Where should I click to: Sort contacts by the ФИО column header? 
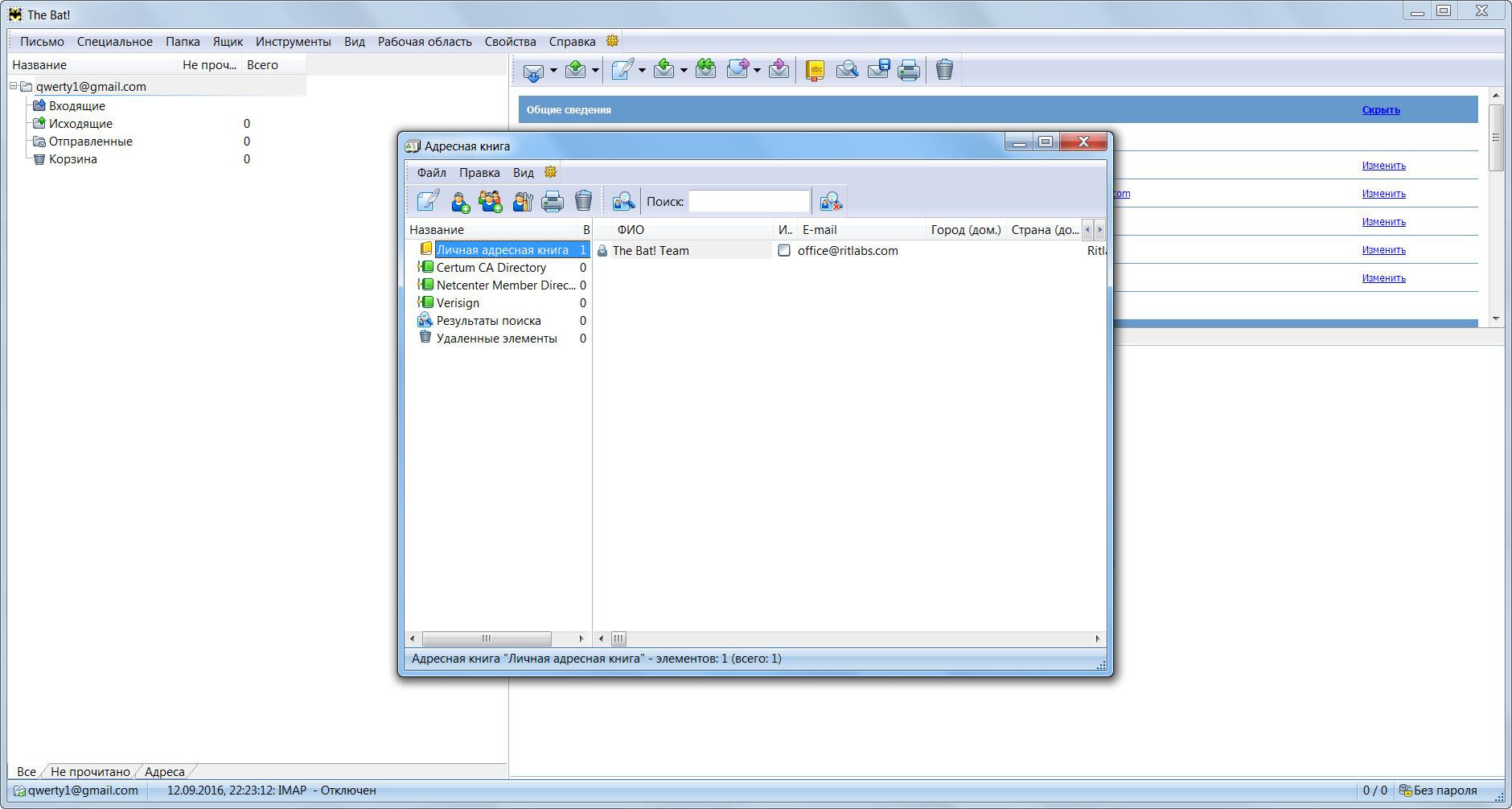tap(692, 230)
